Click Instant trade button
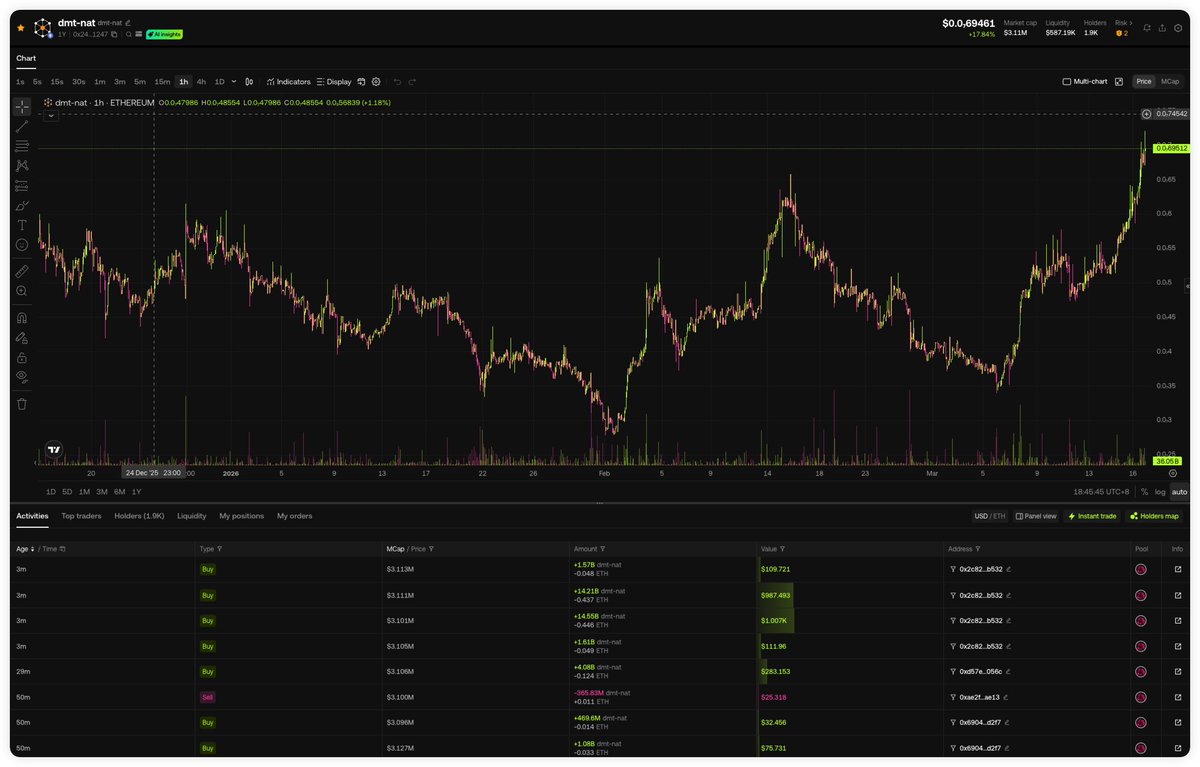 [1093, 516]
